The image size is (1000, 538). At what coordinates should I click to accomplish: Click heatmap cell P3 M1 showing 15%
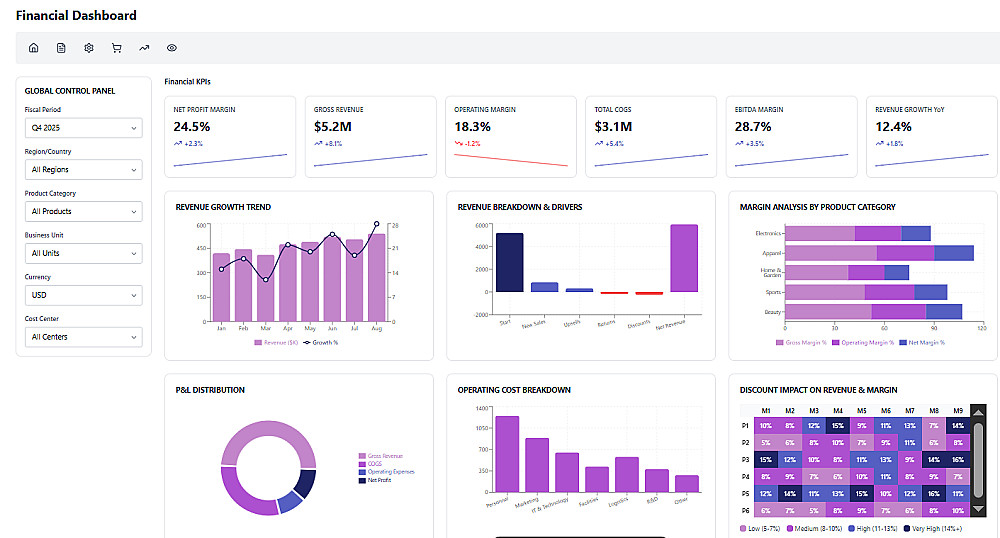pos(766,460)
